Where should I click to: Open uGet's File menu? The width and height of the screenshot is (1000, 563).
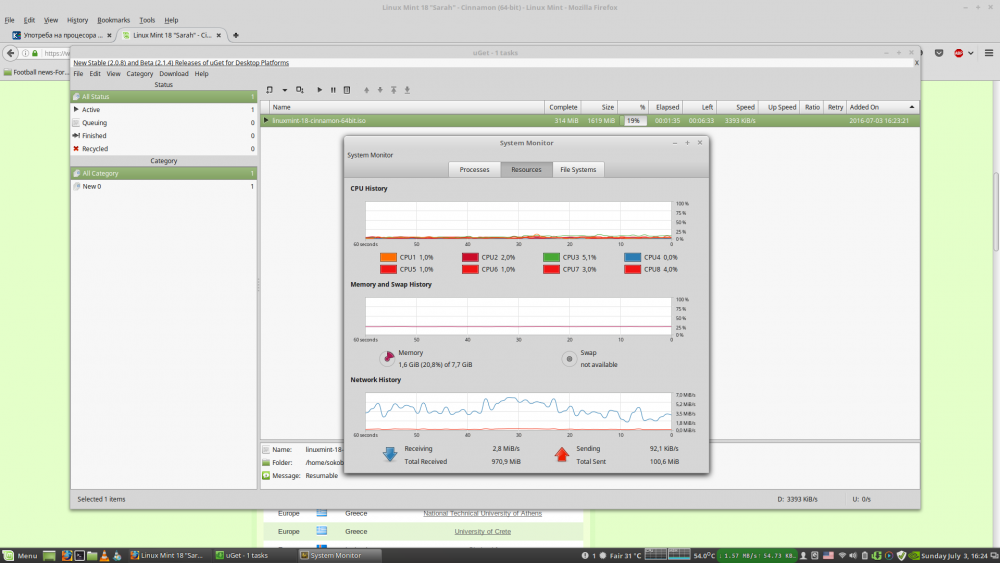pyautogui.click(x=78, y=74)
